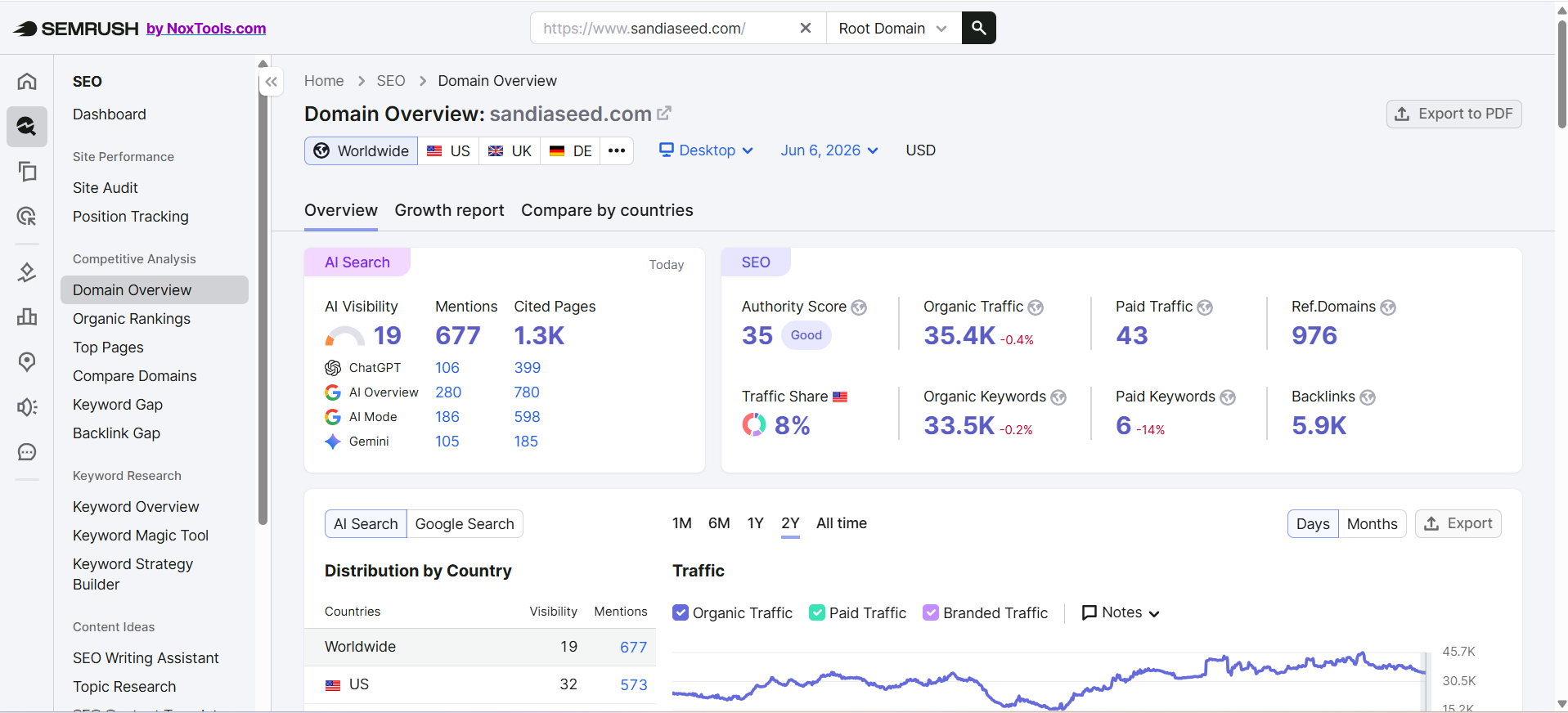The height and width of the screenshot is (713, 1568).
Task: Click Traffic Share donut chart
Action: click(753, 424)
